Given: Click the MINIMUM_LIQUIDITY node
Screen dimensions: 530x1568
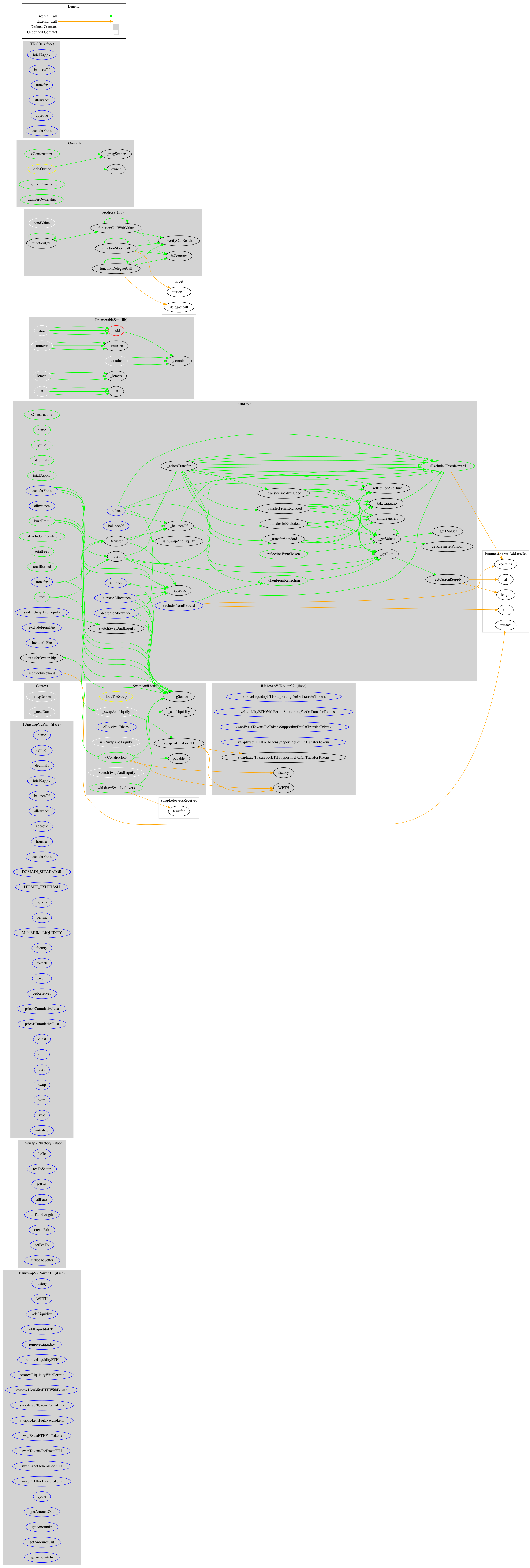Looking at the screenshot, I should 41,933.
